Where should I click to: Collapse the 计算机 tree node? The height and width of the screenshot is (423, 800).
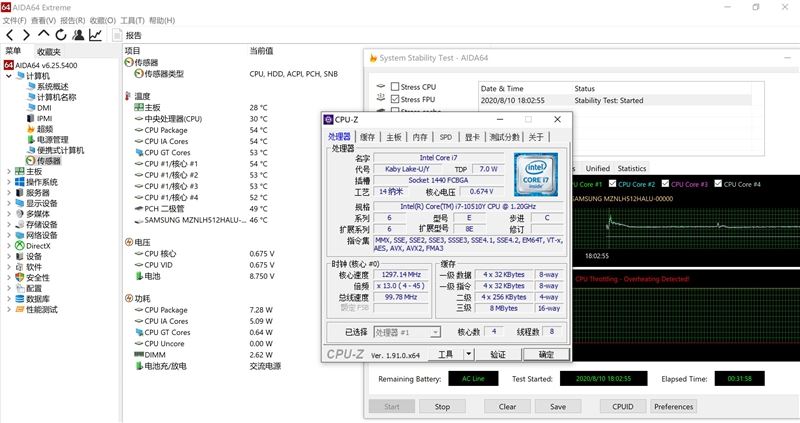point(9,76)
